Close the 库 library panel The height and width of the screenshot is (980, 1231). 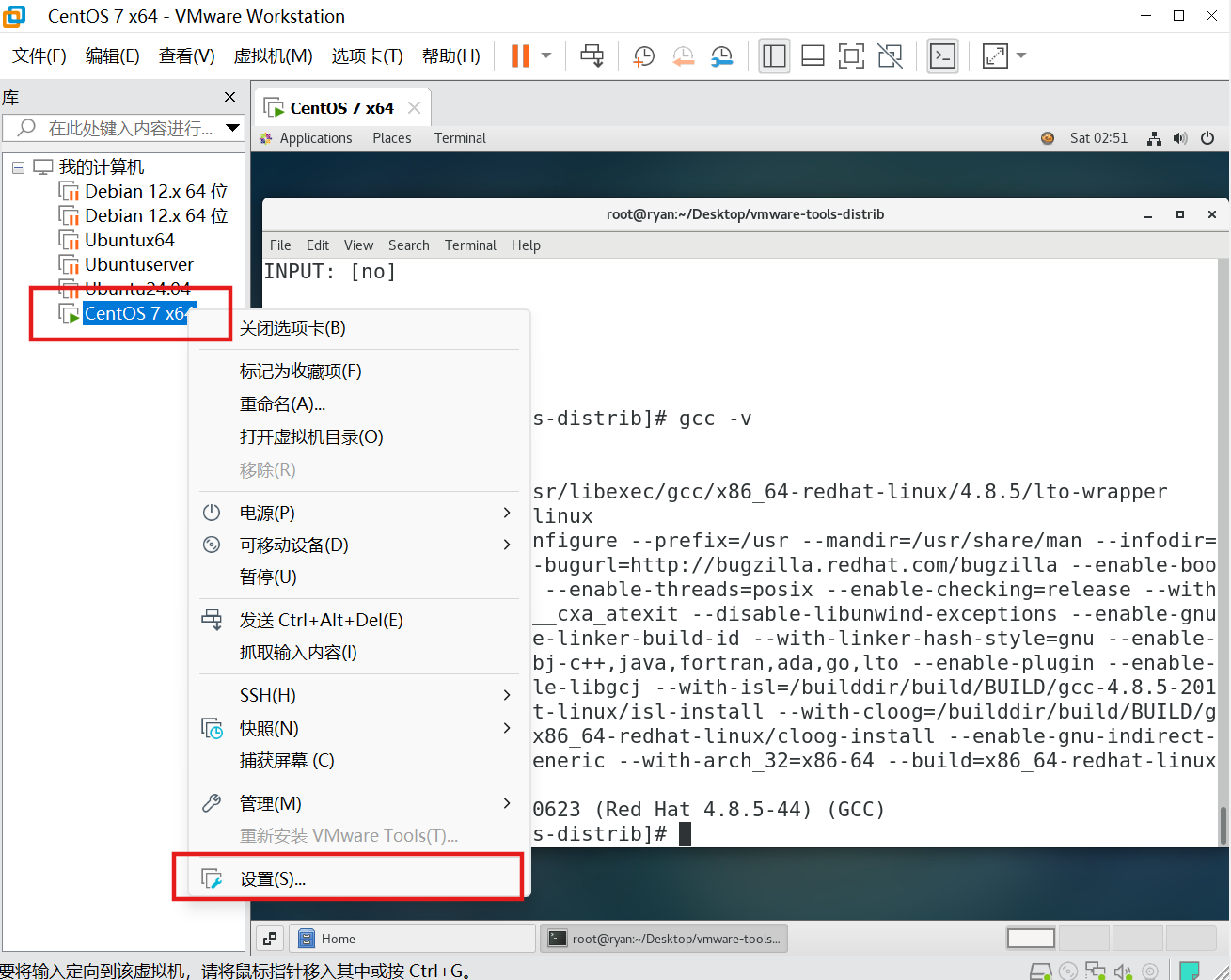(230, 97)
